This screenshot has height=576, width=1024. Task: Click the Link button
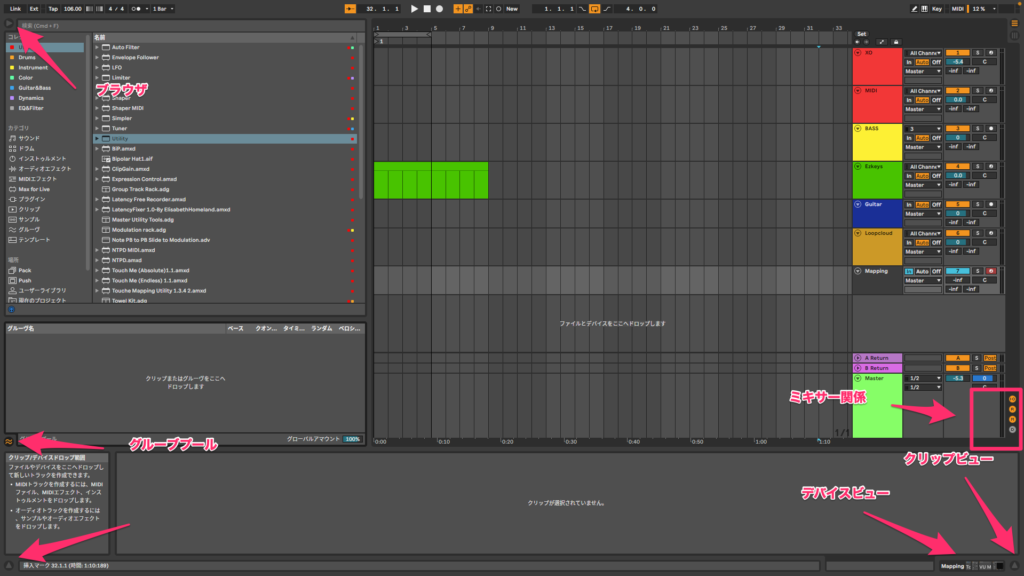coord(15,8)
